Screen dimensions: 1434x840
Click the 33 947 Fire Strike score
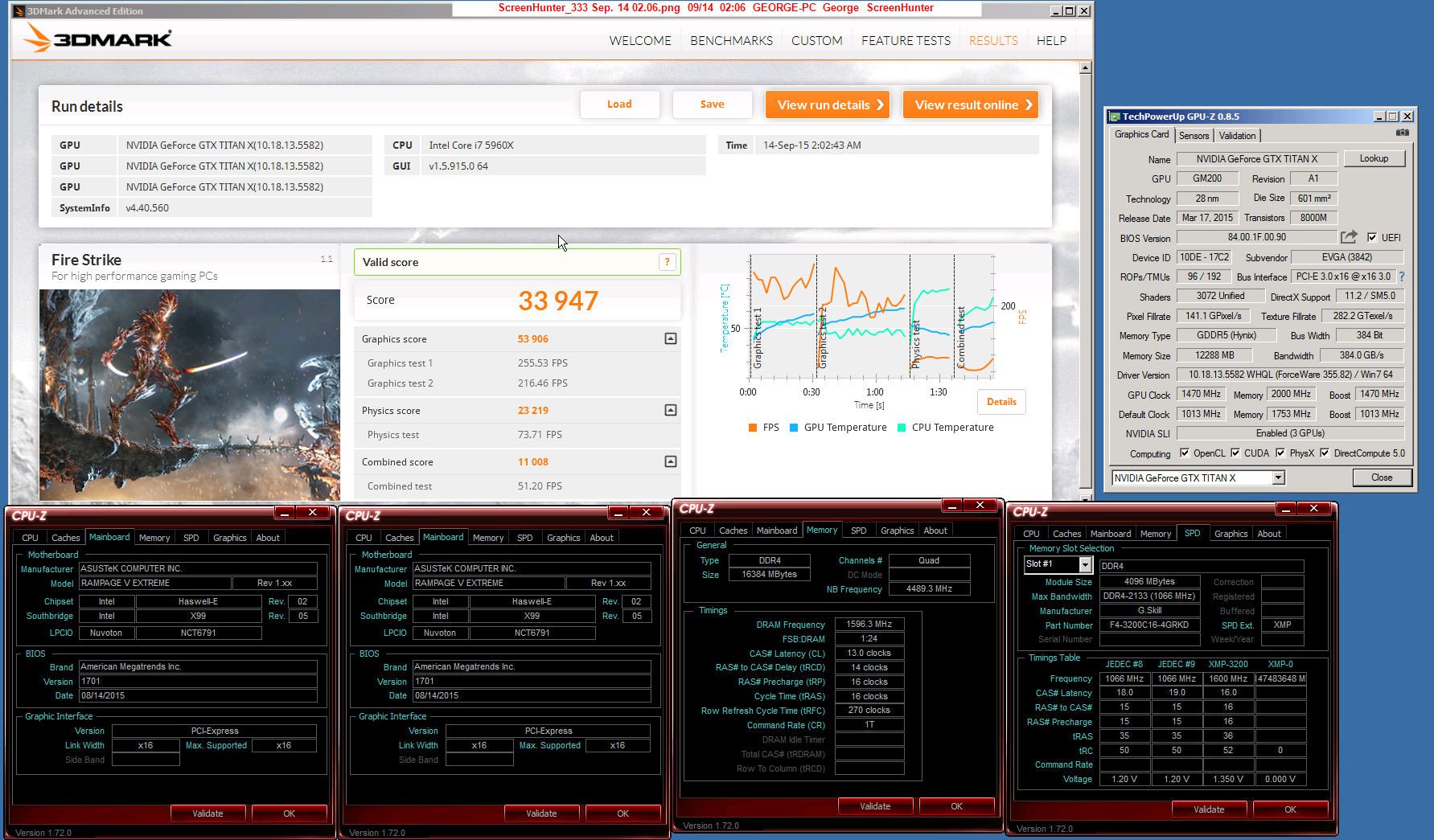pyautogui.click(x=558, y=301)
